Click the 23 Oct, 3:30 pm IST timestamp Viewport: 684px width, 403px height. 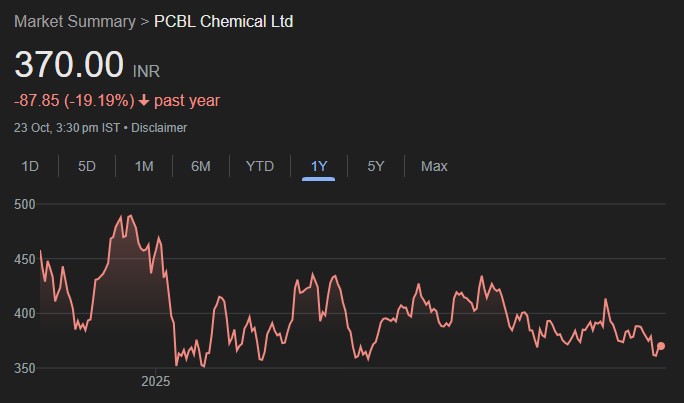click(67, 128)
